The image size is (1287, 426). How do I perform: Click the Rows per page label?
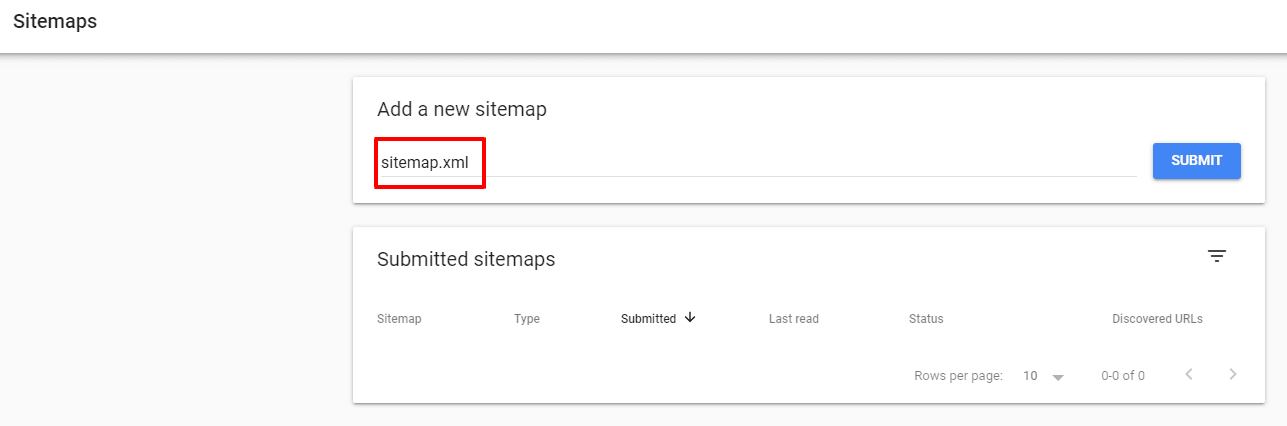pyautogui.click(x=958, y=376)
